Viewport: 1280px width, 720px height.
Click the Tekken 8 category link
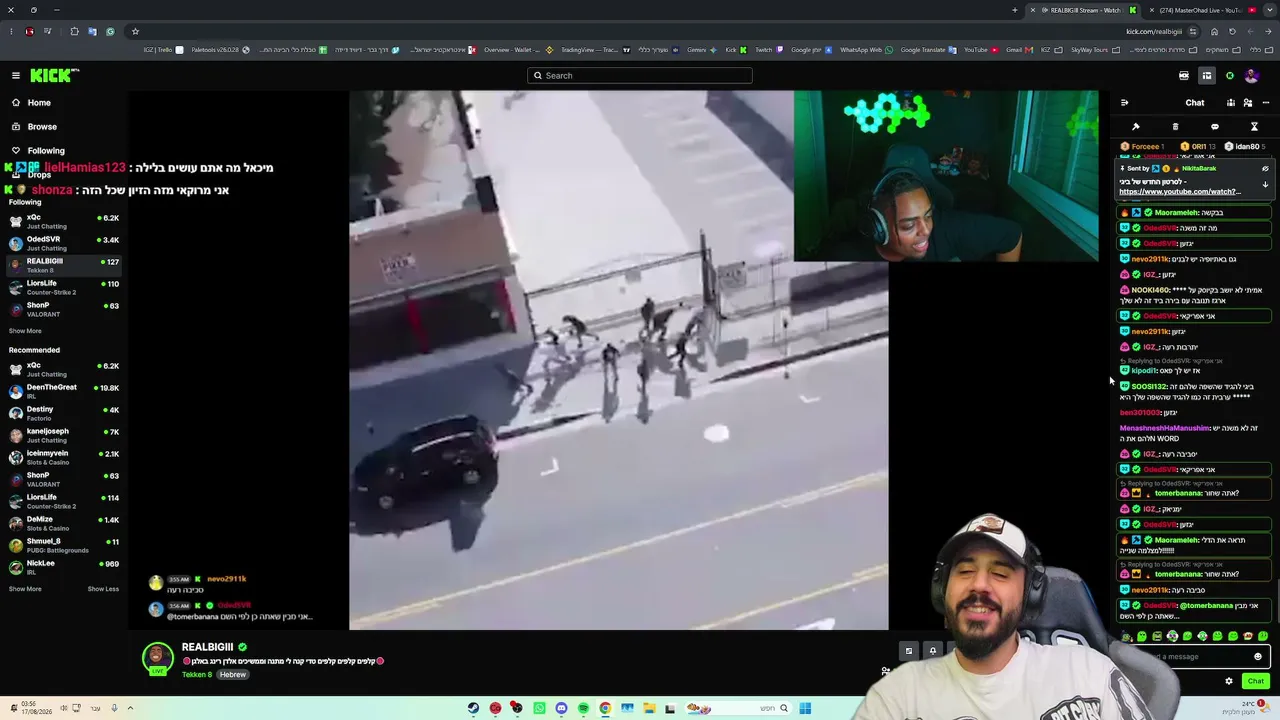tap(197, 675)
